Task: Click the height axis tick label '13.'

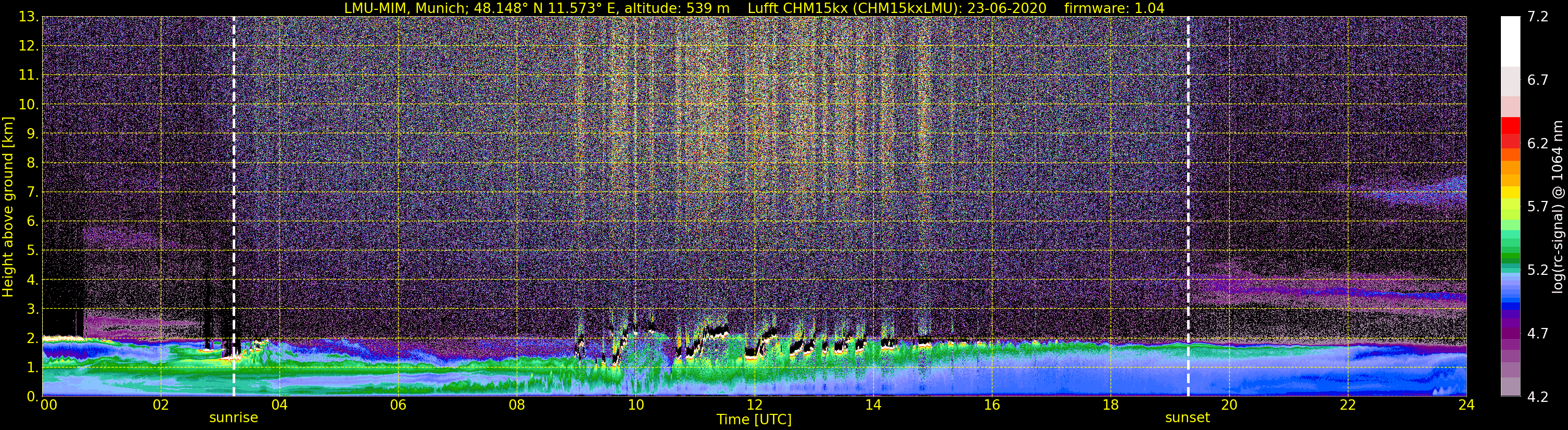Action: (x=29, y=17)
